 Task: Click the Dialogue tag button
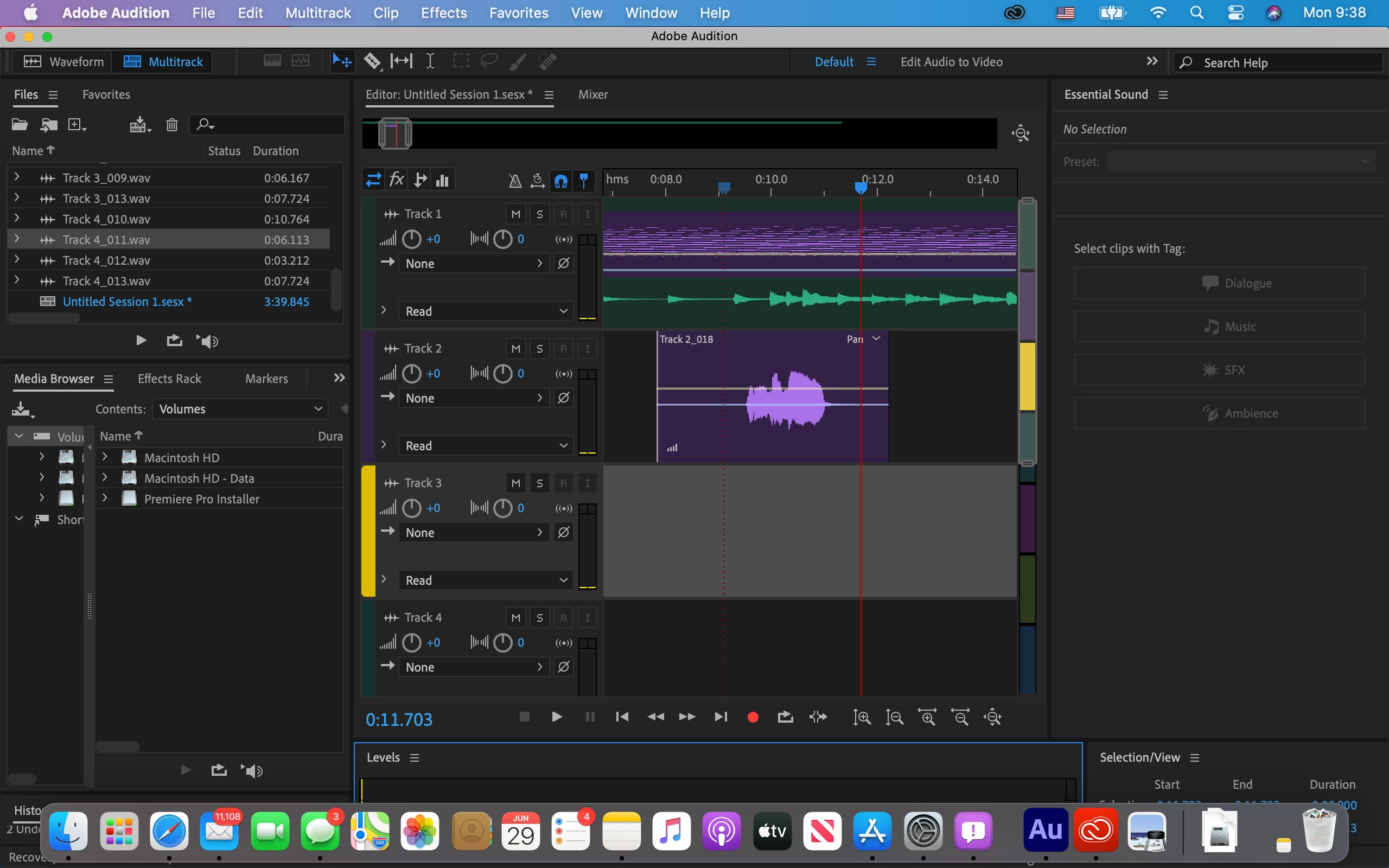[x=1219, y=283]
